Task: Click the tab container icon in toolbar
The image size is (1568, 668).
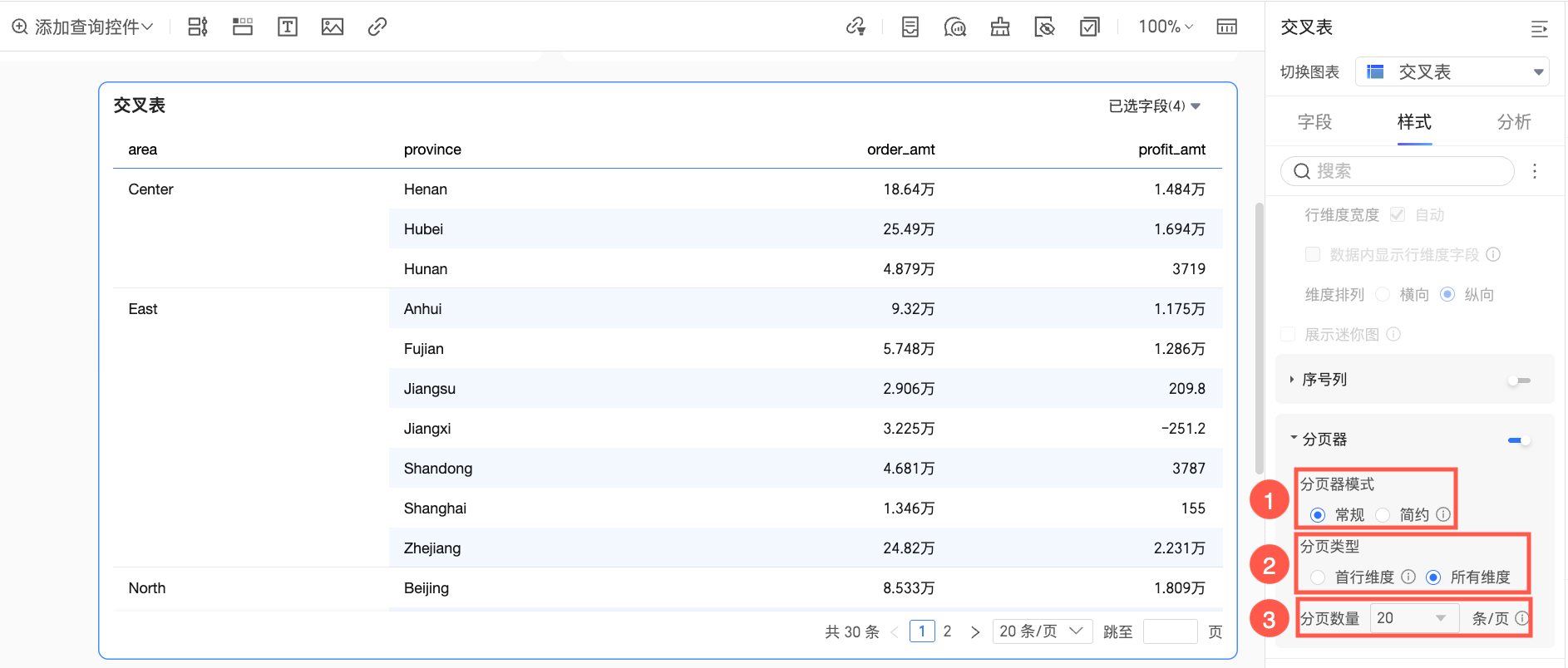Action: pos(242,27)
